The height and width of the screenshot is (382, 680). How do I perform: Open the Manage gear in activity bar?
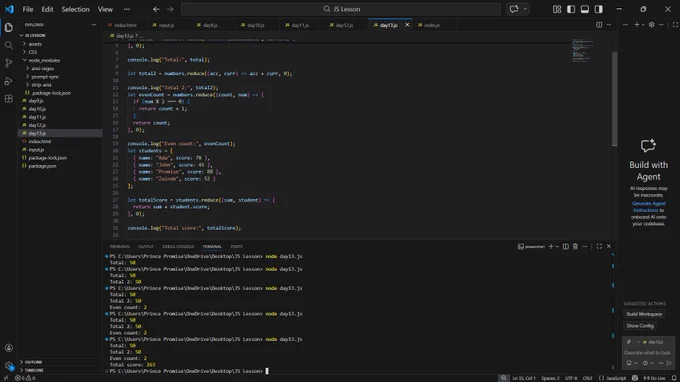coord(9,366)
